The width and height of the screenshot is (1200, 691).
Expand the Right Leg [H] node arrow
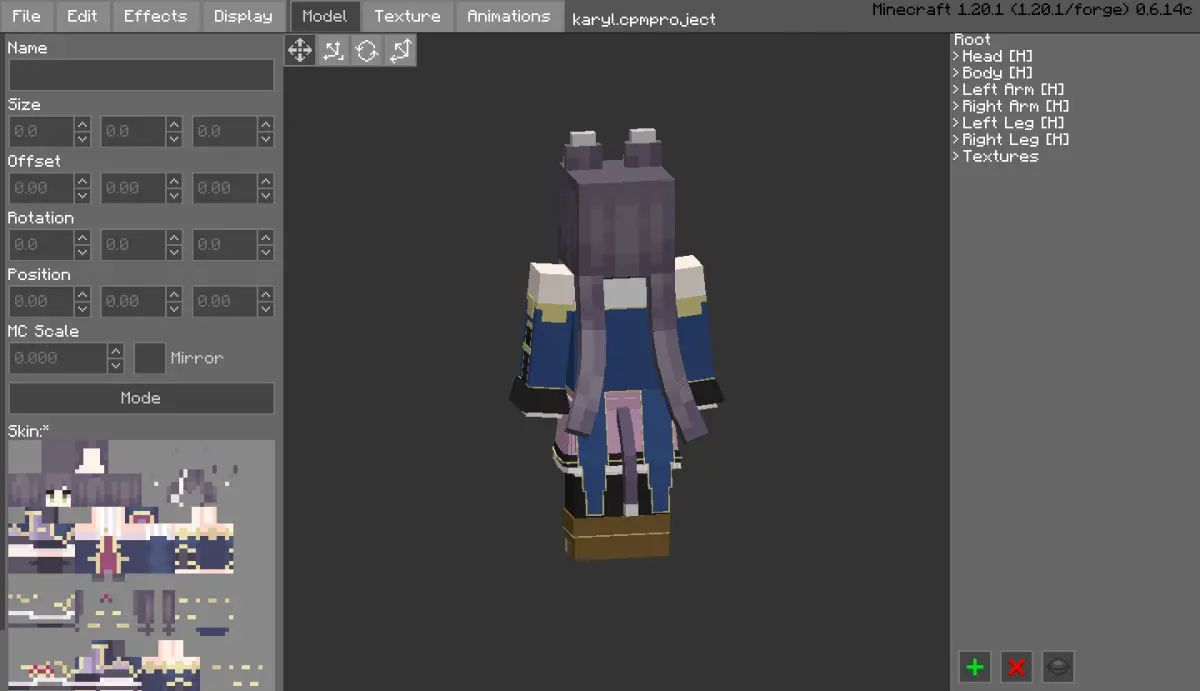point(956,140)
